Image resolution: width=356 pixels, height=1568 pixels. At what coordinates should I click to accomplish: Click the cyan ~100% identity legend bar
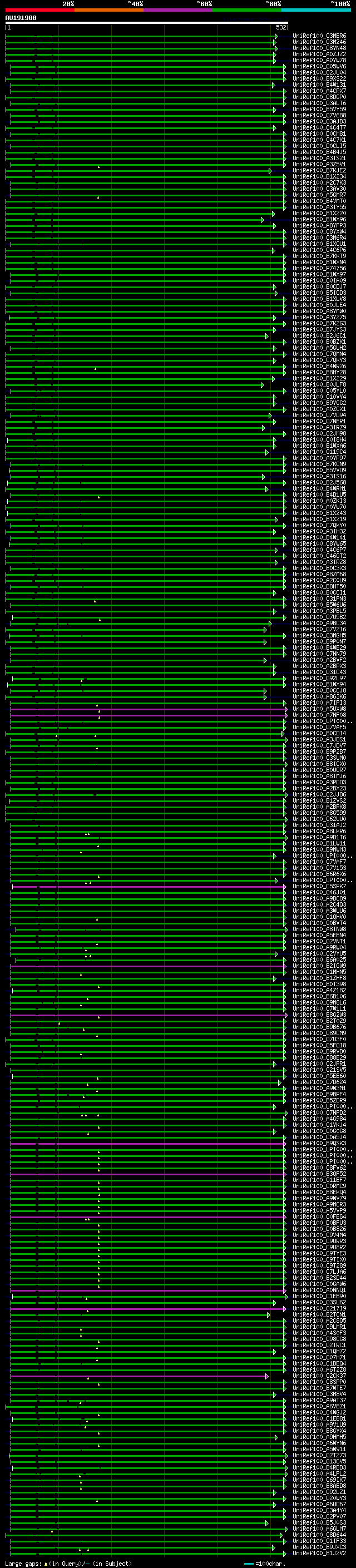pyautogui.click(x=317, y=11)
